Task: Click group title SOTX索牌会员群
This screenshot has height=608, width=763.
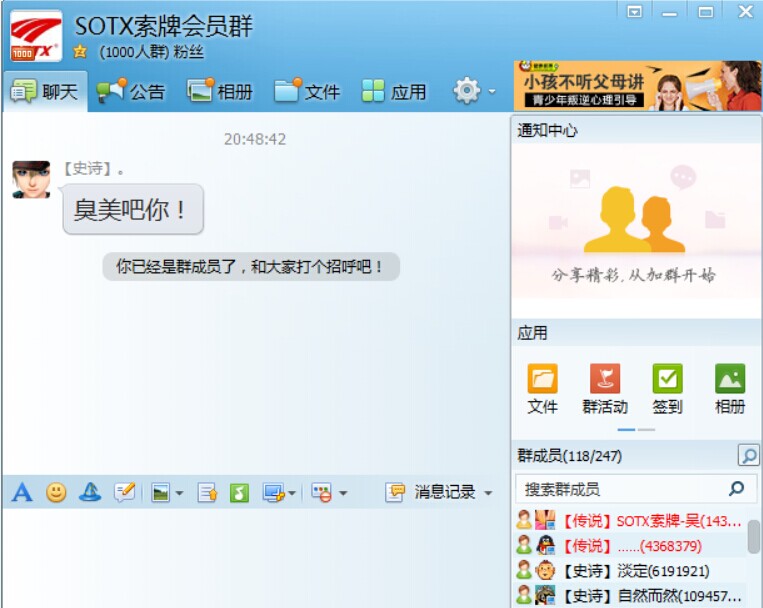Action: [164, 25]
